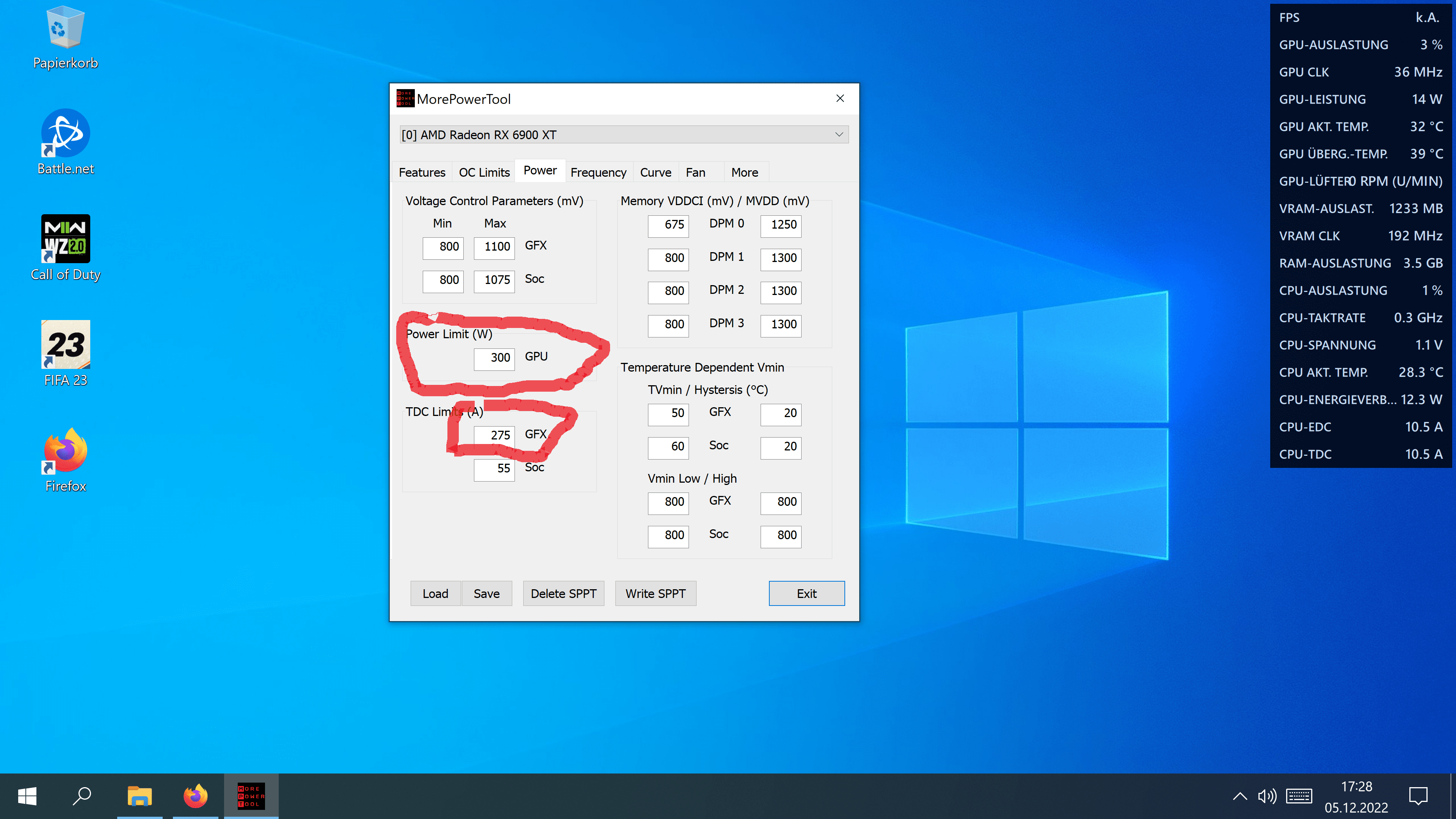The image size is (1456, 819).
Task: Select the Battle.net desktop shortcut
Action: coord(66,141)
